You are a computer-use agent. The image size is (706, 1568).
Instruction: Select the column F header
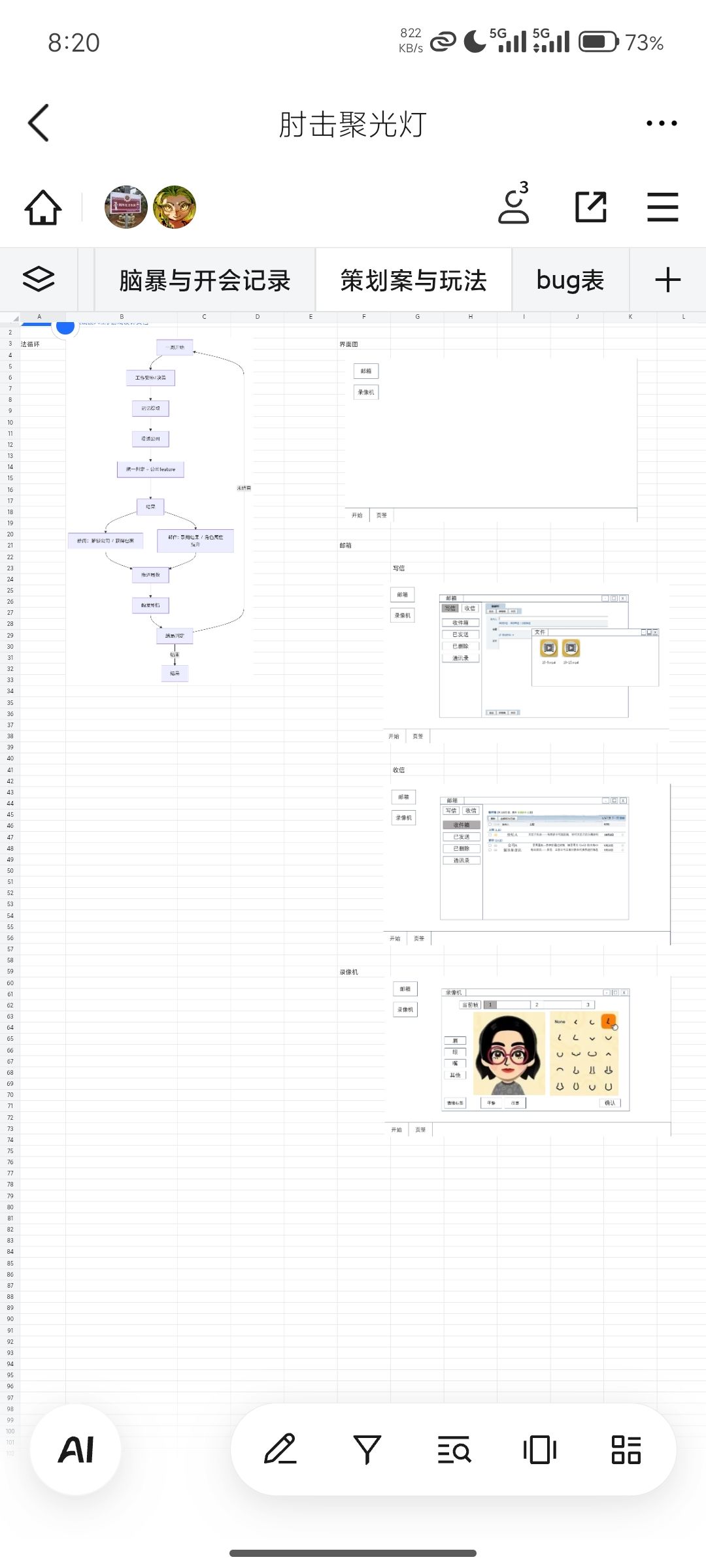[x=363, y=317]
